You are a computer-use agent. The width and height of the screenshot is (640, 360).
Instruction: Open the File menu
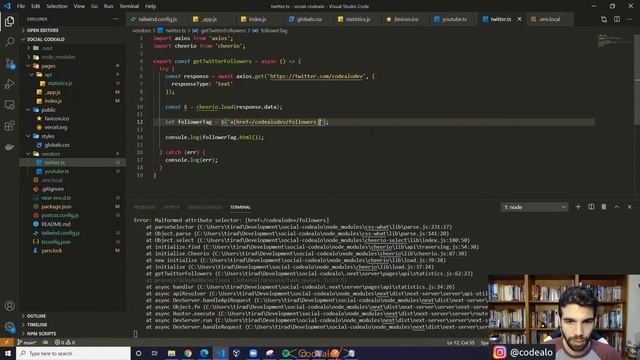click(x=21, y=6)
